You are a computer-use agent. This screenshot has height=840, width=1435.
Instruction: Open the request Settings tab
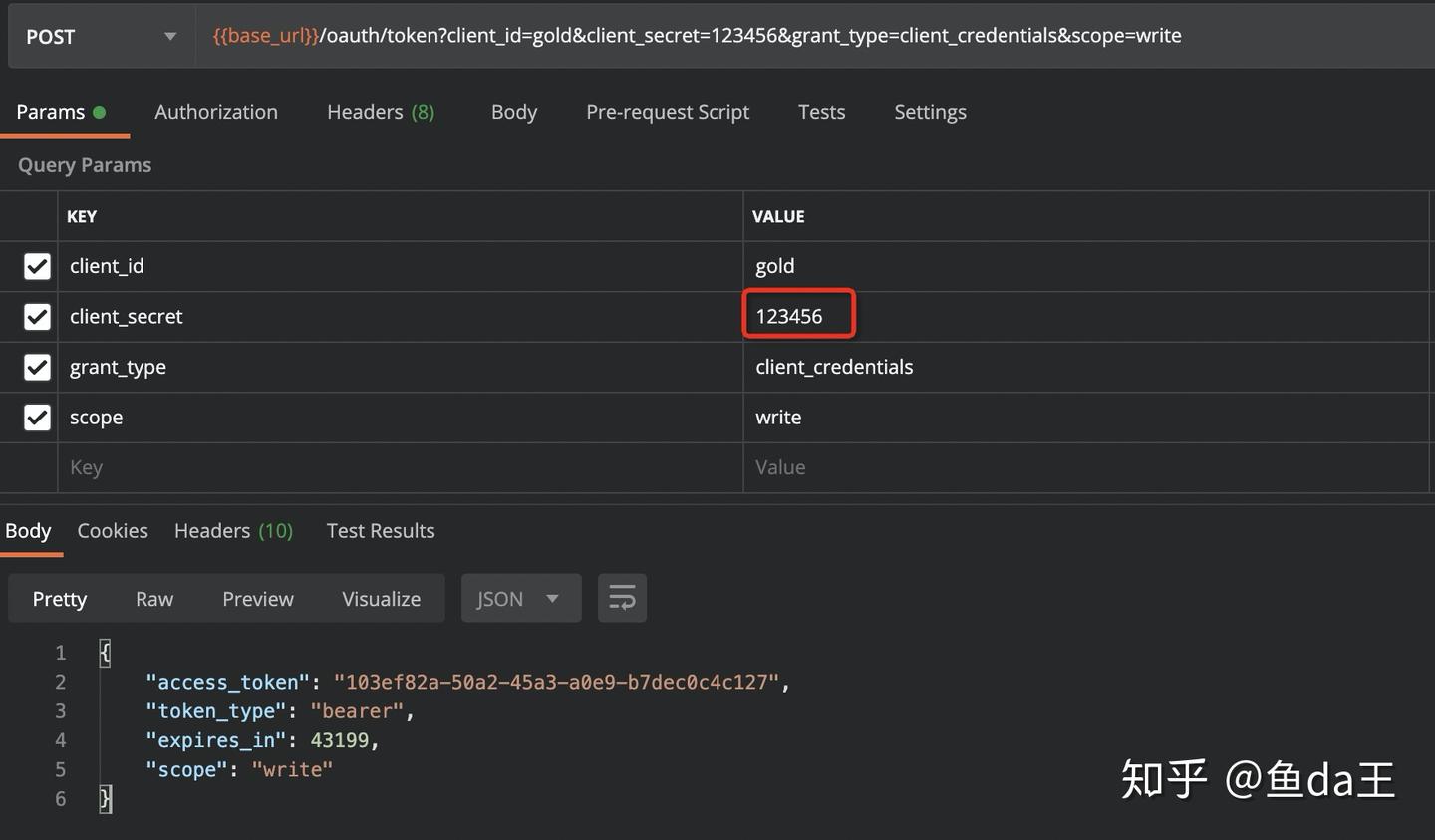(x=930, y=112)
